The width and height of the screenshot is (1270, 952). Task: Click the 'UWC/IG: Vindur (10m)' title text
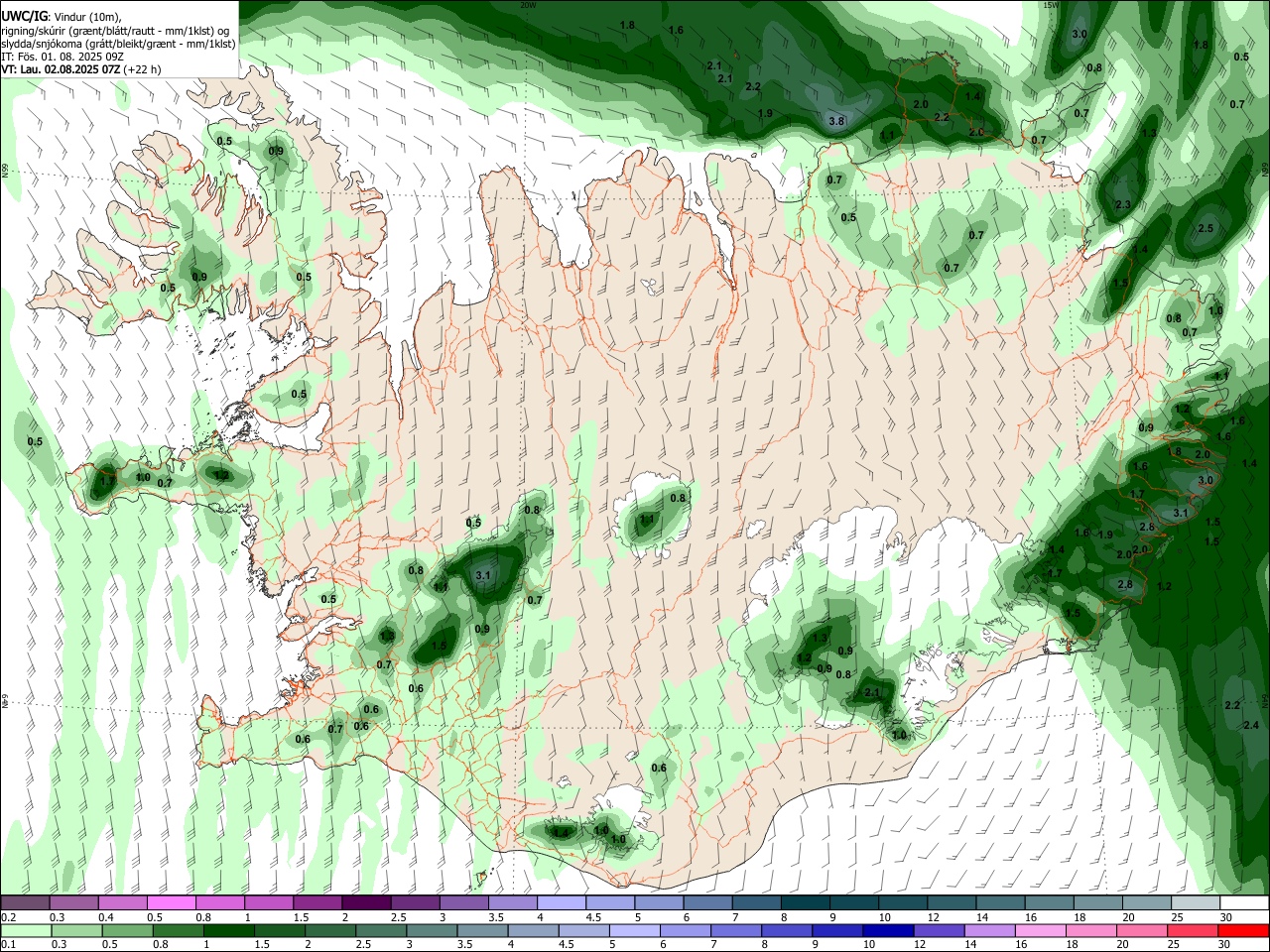pyautogui.click(x=62, y=16)
